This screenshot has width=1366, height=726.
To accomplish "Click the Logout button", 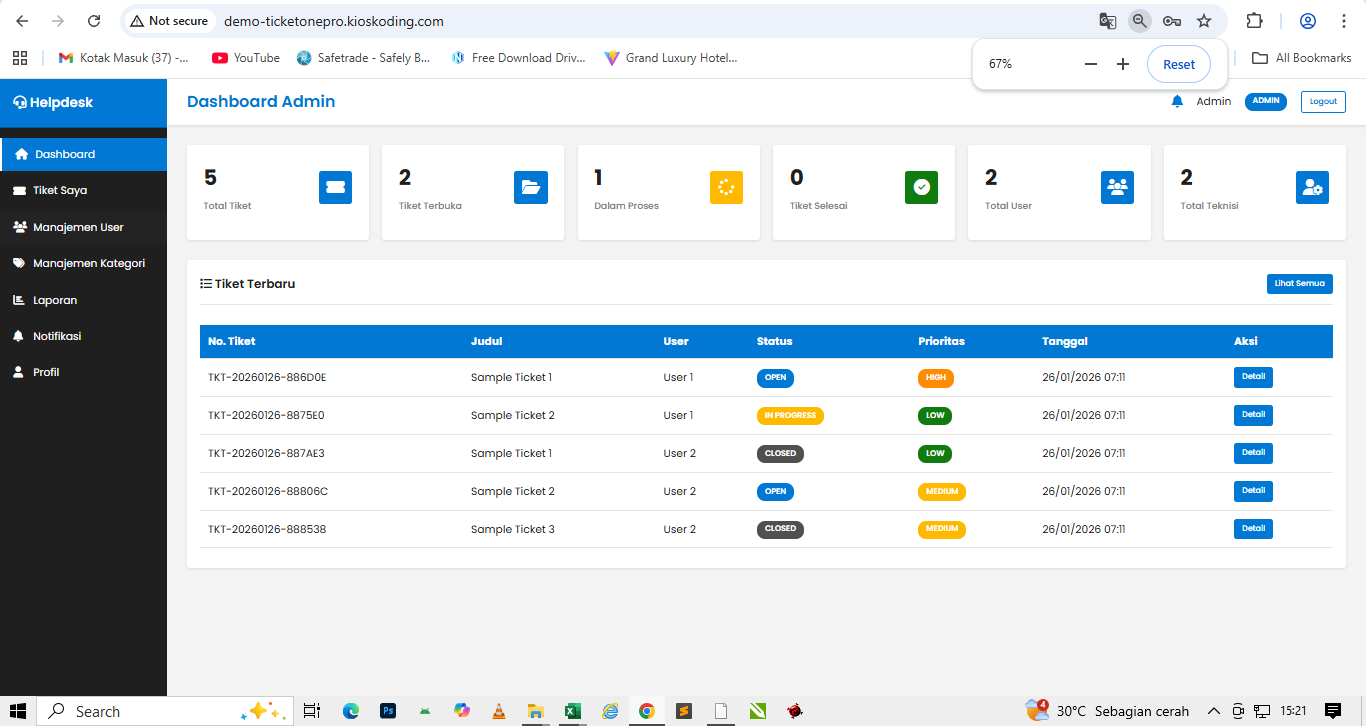I will 1322,101.
